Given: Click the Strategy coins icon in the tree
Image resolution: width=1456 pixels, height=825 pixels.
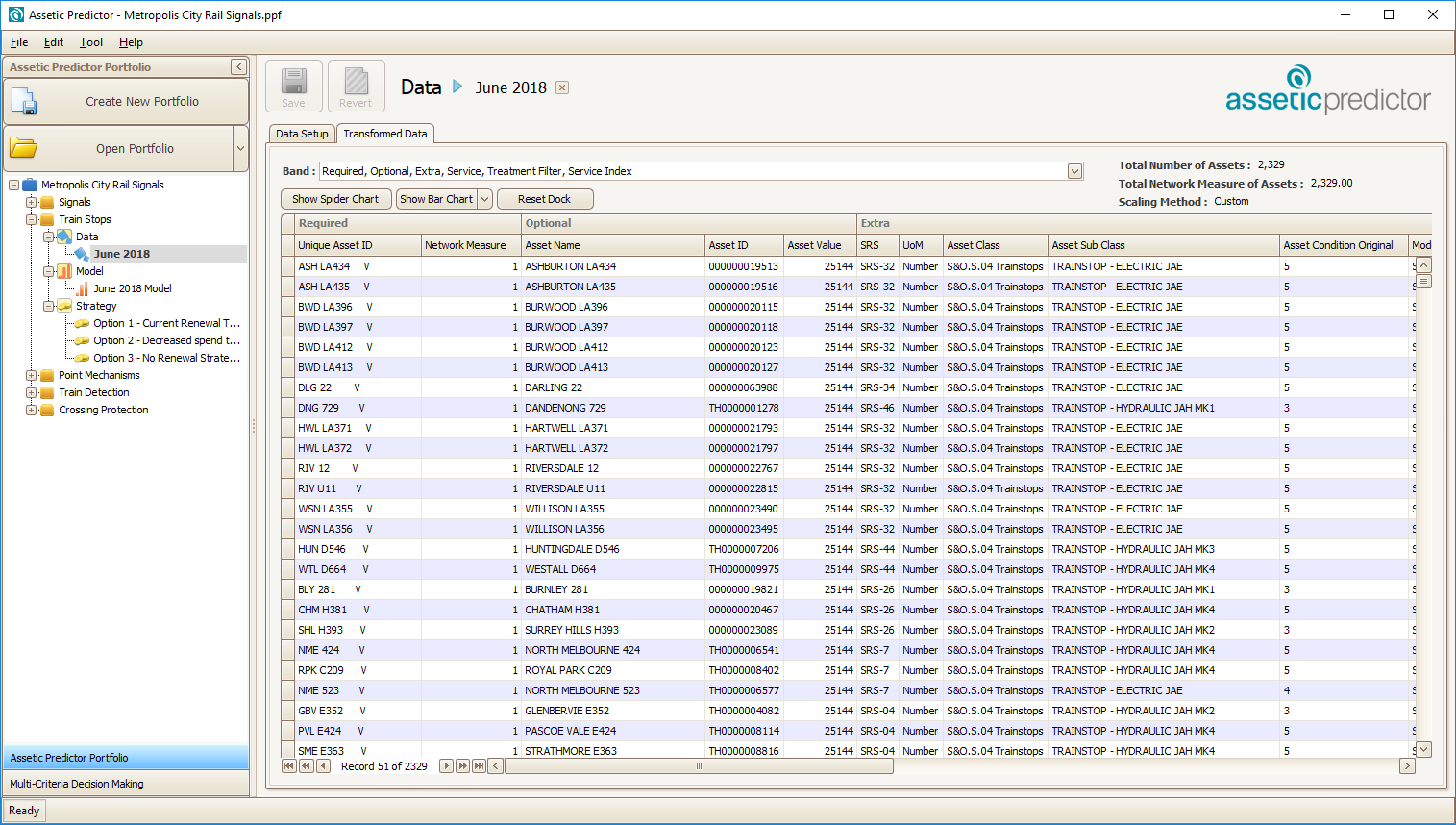Looking at the screenshot, I should [65, 305].
